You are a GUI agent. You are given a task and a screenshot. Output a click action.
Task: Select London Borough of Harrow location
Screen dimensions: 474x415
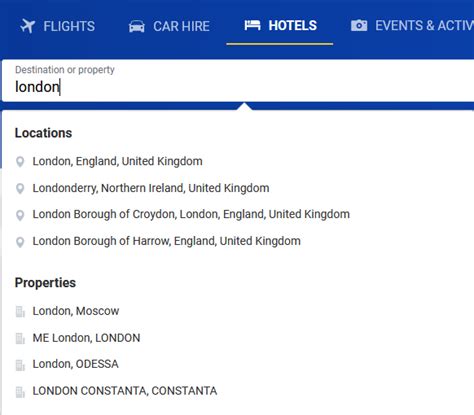click(x=166, y=241)
